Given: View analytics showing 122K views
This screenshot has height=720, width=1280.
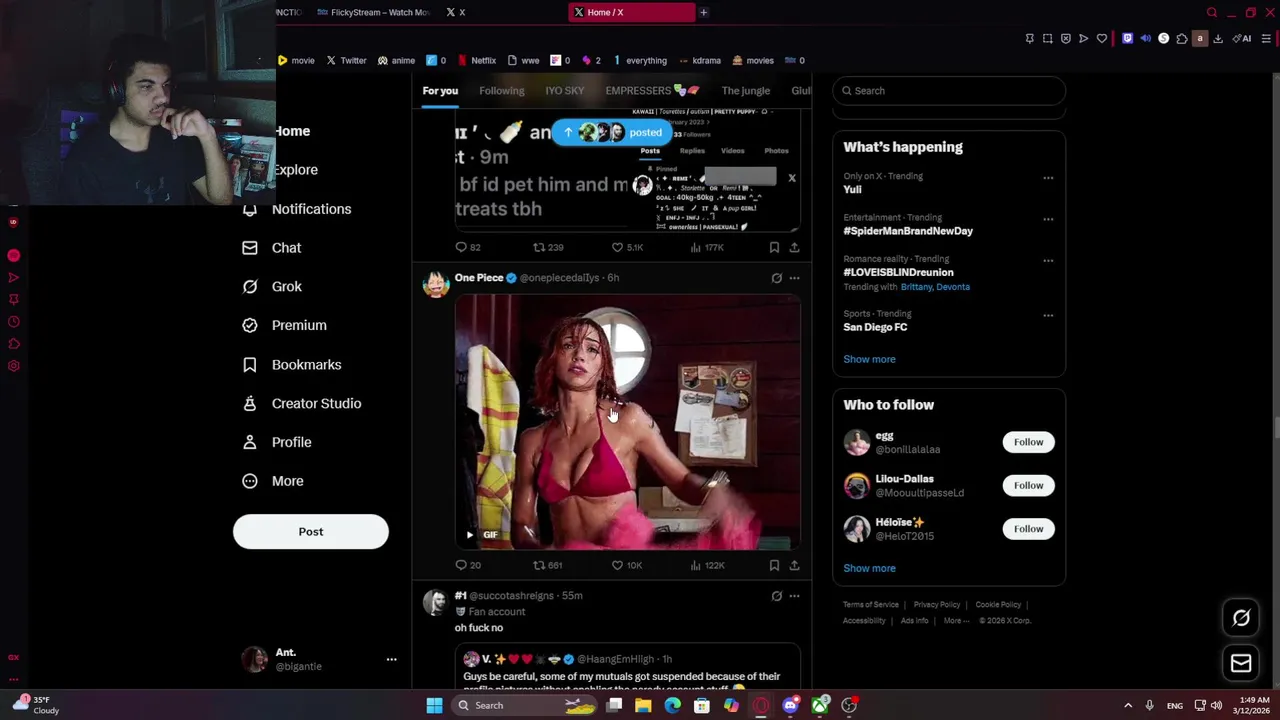Looking at the screenshot, I should click(706, 566).
